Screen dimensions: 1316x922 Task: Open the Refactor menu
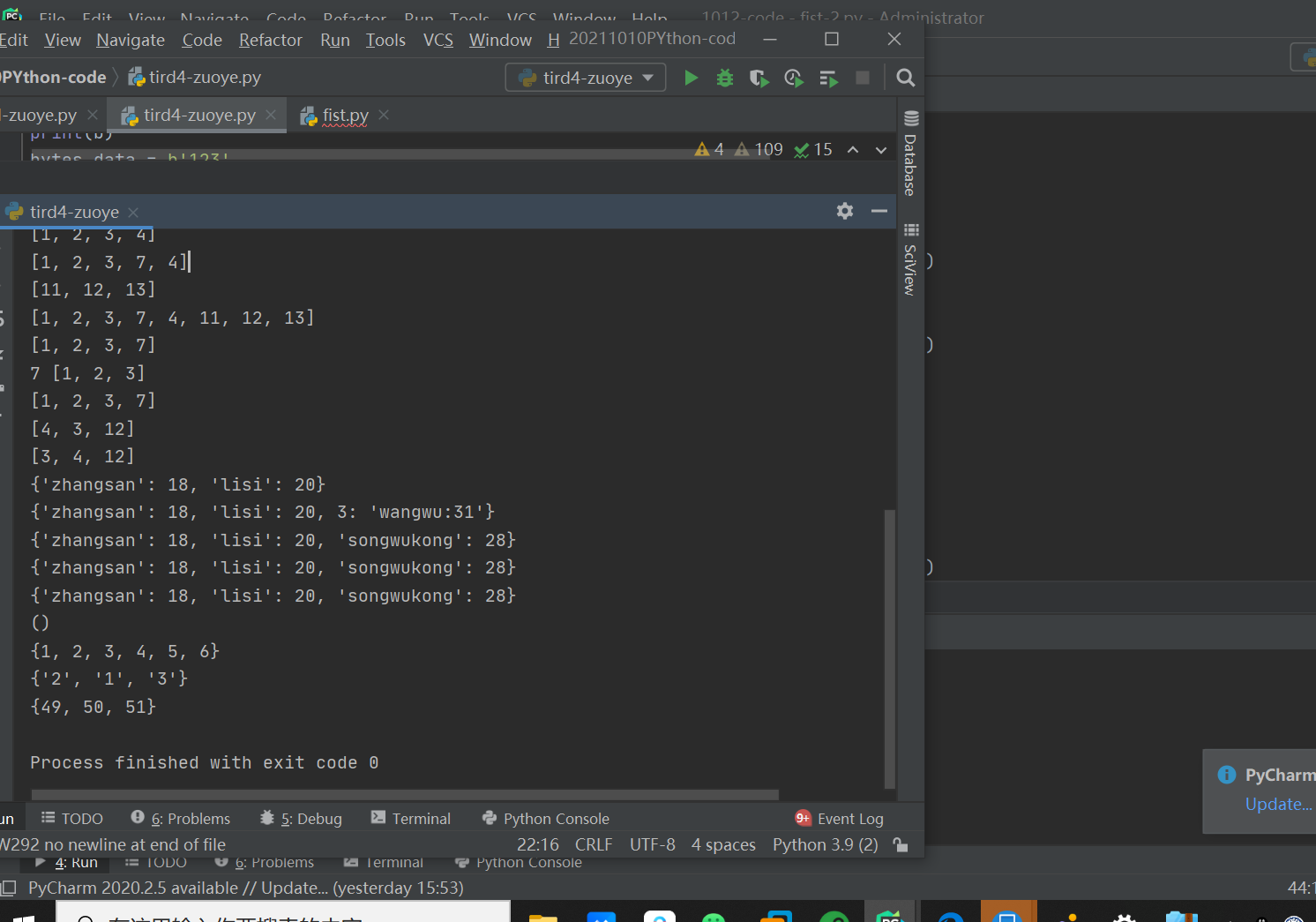pos(270,40)
